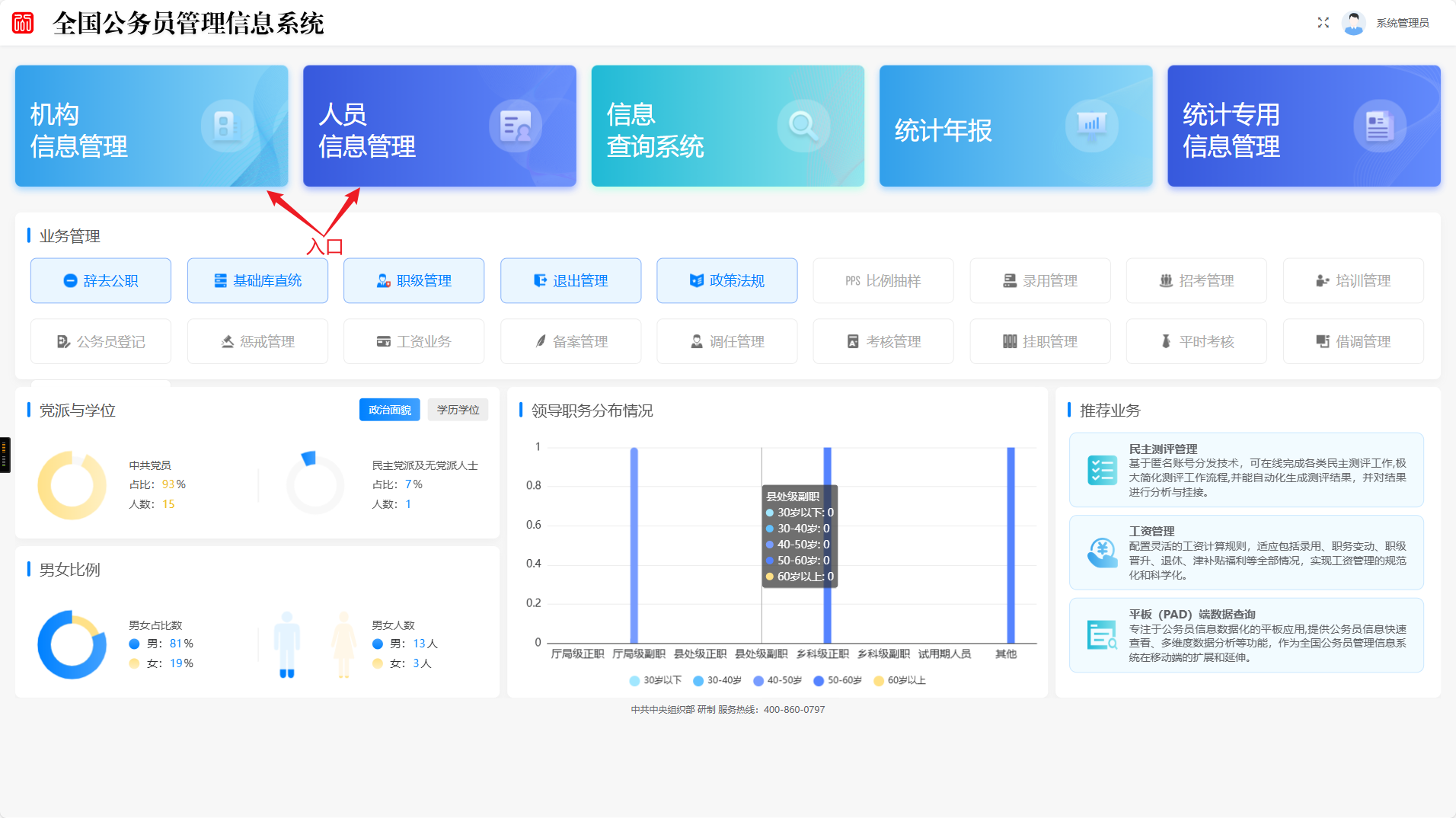Image resolution: width=1456 pixels, height=818 pixels.
Task: Click the fullscreen toggle icon in header
Action: (1323, 23)
